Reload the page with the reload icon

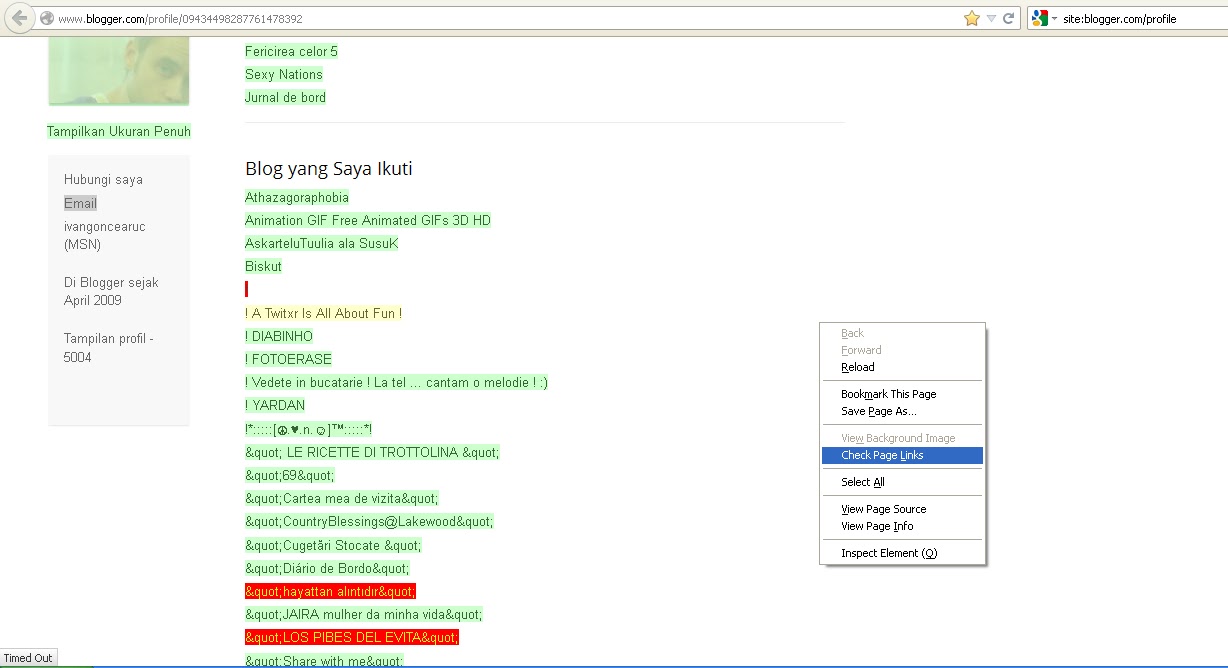[1008, 17]
